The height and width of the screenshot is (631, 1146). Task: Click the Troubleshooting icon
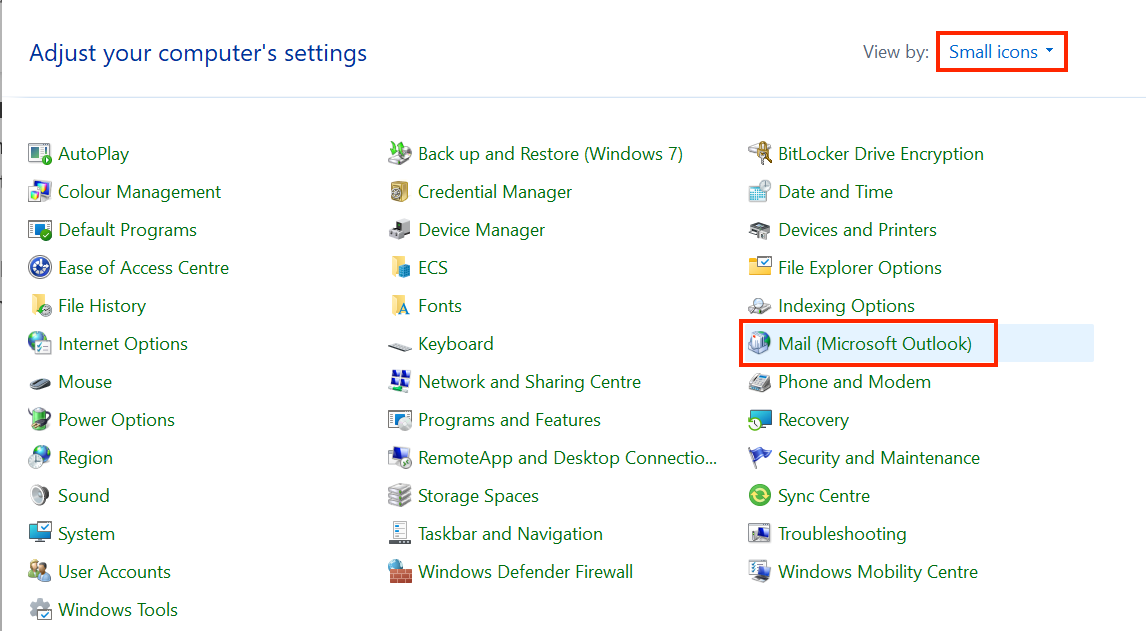pyautogui.click(x=841, y=533)
